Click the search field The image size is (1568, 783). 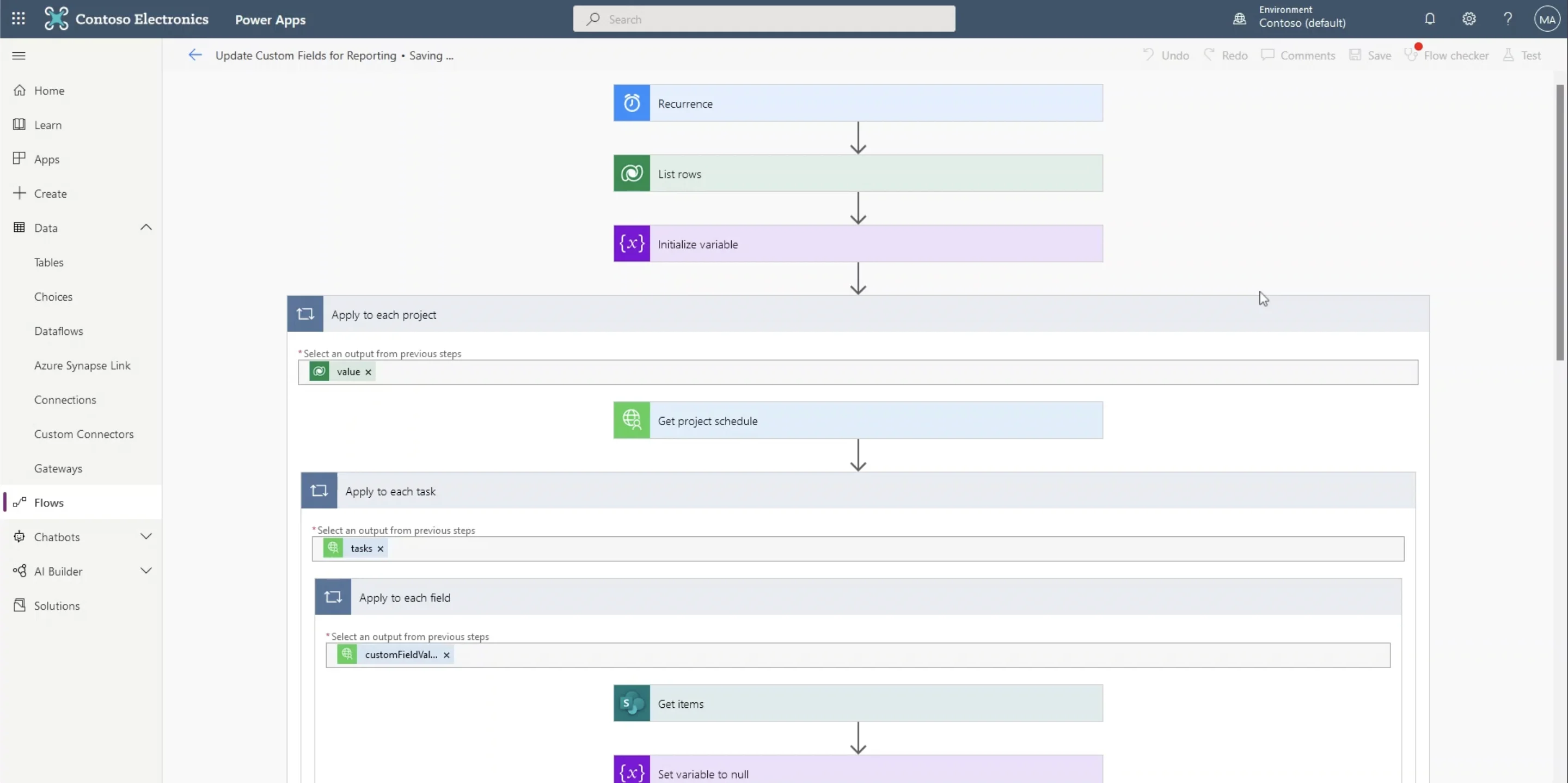pos(764,19)
